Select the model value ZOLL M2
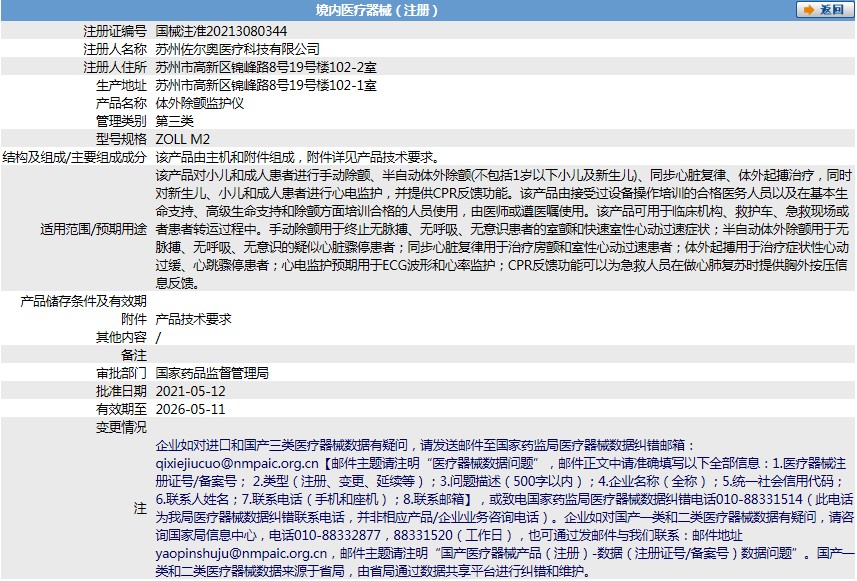857x581 pixels. [183, 139]
